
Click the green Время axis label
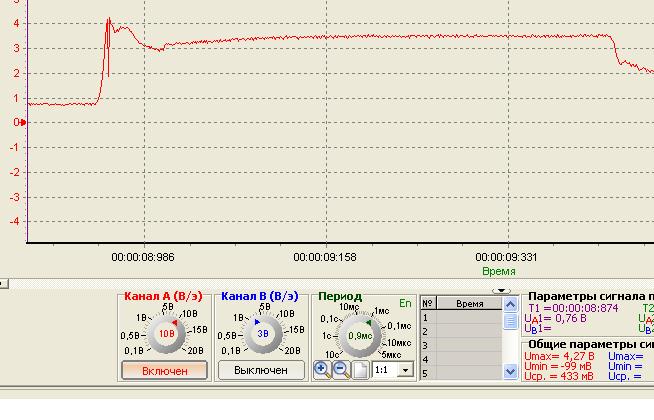[499, 272]
